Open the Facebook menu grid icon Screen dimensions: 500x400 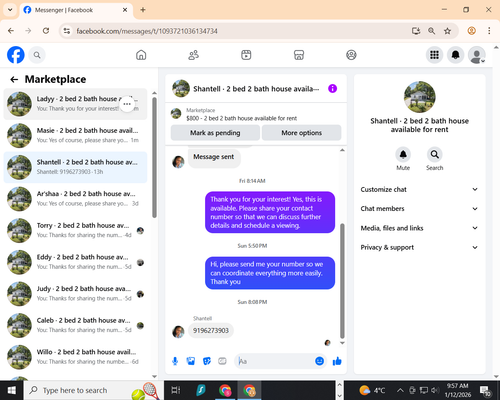pyautogui.click(x=434, y=55)
